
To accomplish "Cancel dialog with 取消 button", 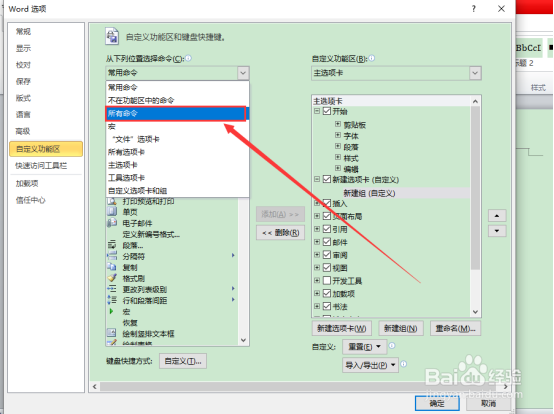I will point(488,403).
